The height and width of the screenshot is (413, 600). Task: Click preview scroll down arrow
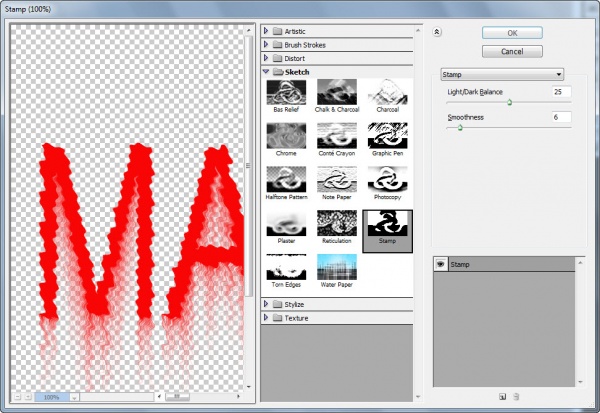pos(248,387)
